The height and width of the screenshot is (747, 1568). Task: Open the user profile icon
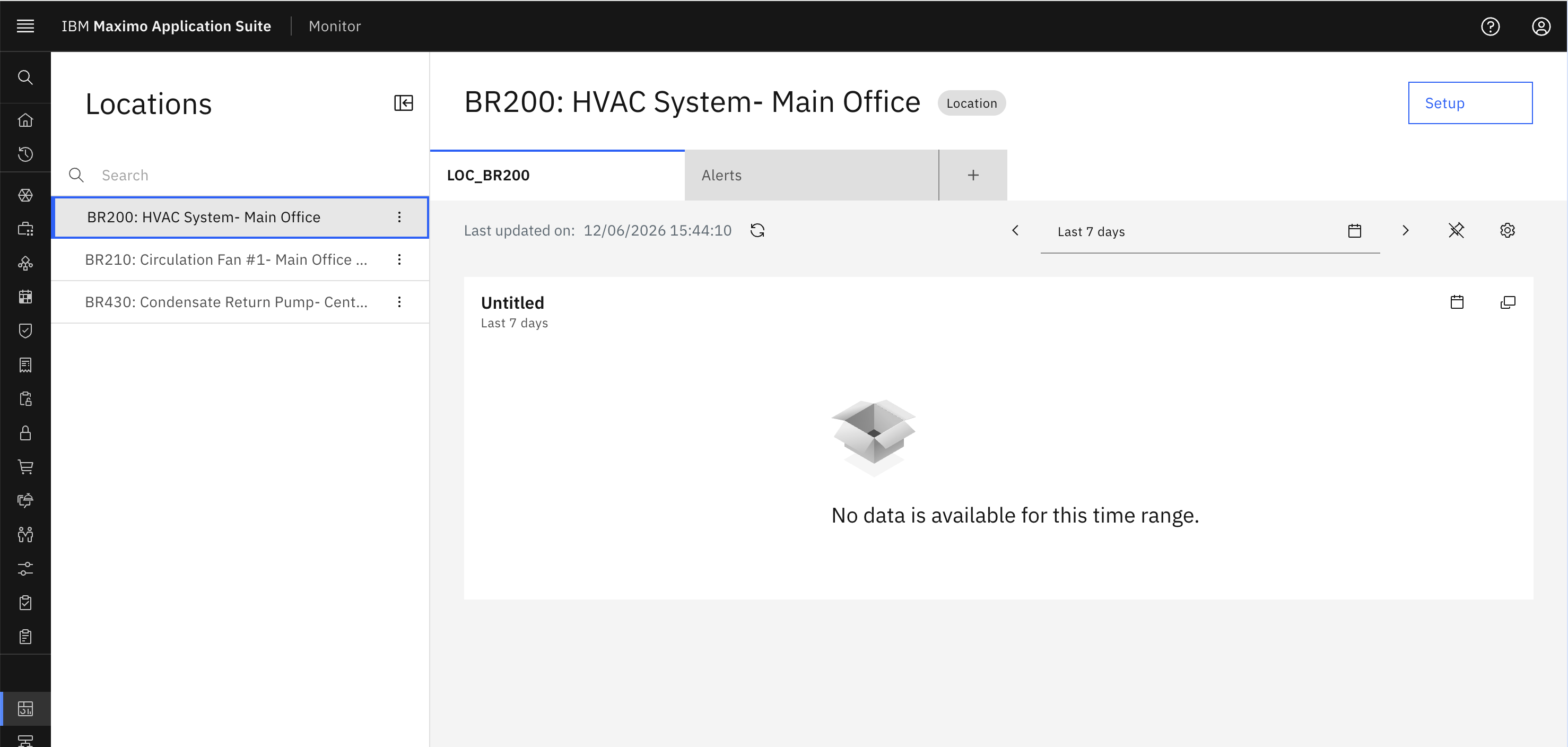[x=1541, y=26]
